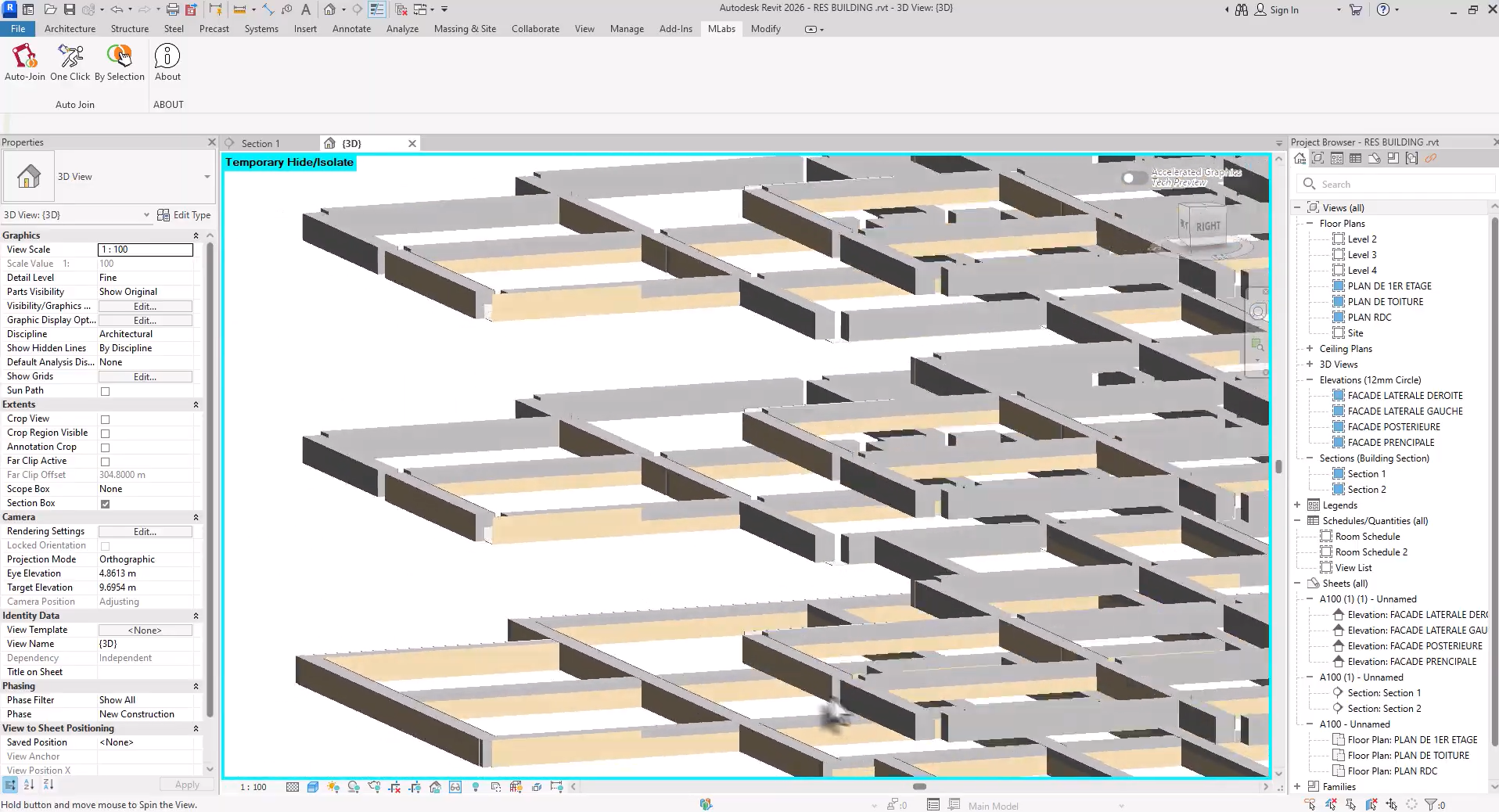Click the Rendering teapot icon

pos(374,787)
